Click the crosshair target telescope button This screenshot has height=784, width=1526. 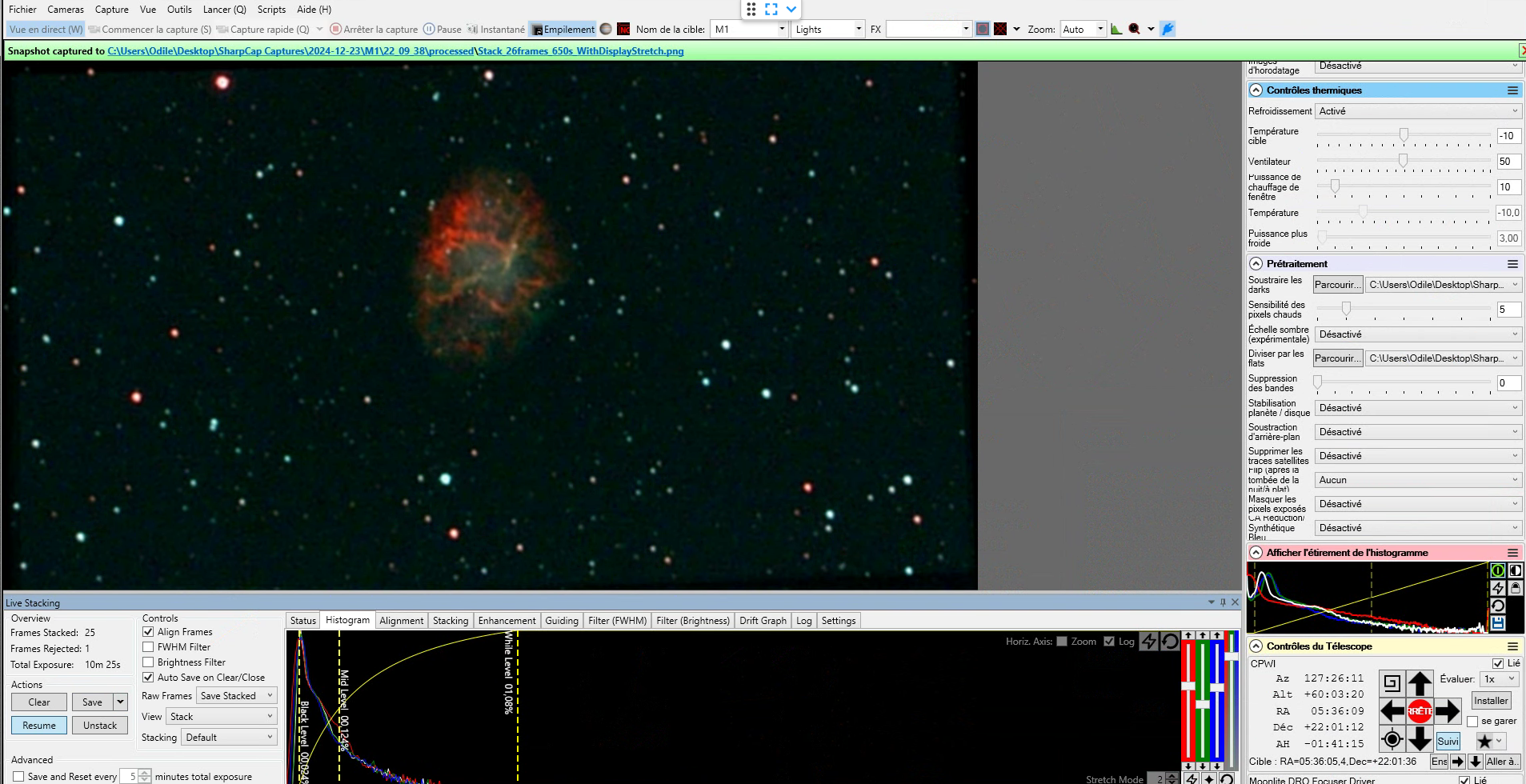point(1392,739)
